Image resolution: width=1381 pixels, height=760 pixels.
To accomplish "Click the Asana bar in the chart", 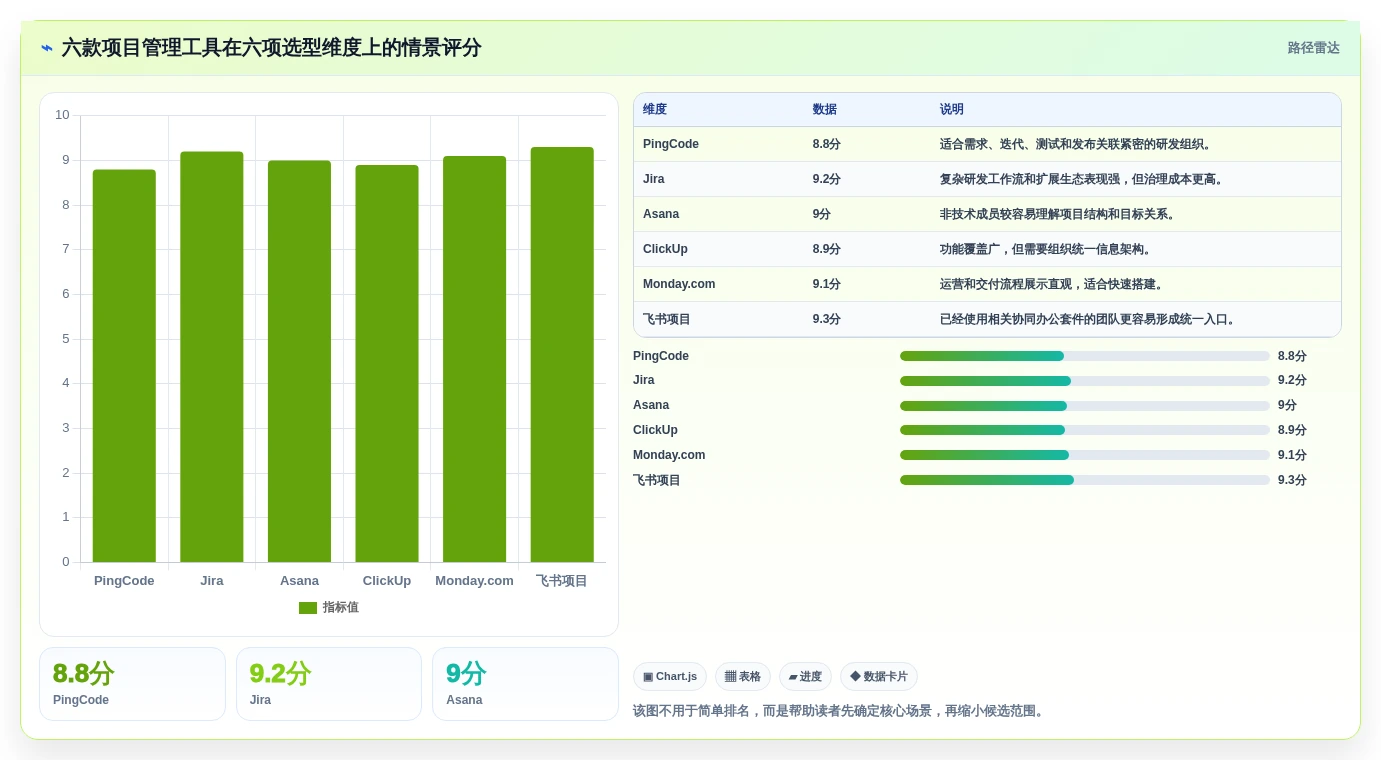I will click(299, 361).
